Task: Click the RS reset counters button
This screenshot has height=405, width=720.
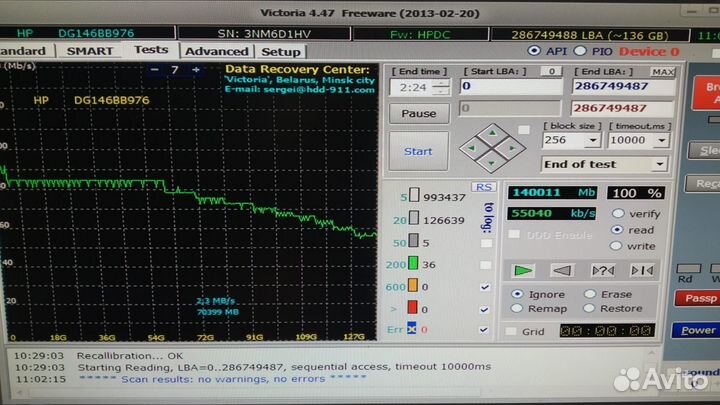Action: [x=484, y=186]
